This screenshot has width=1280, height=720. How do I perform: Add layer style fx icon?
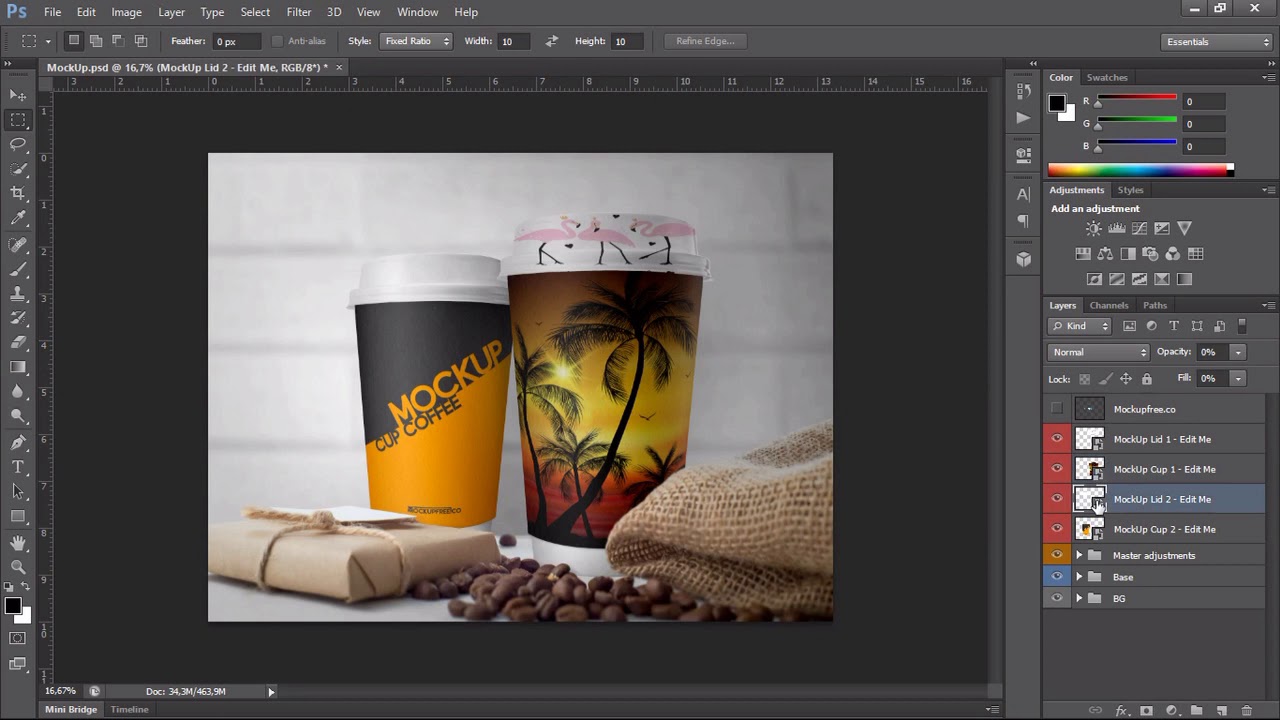point(1121,711)
